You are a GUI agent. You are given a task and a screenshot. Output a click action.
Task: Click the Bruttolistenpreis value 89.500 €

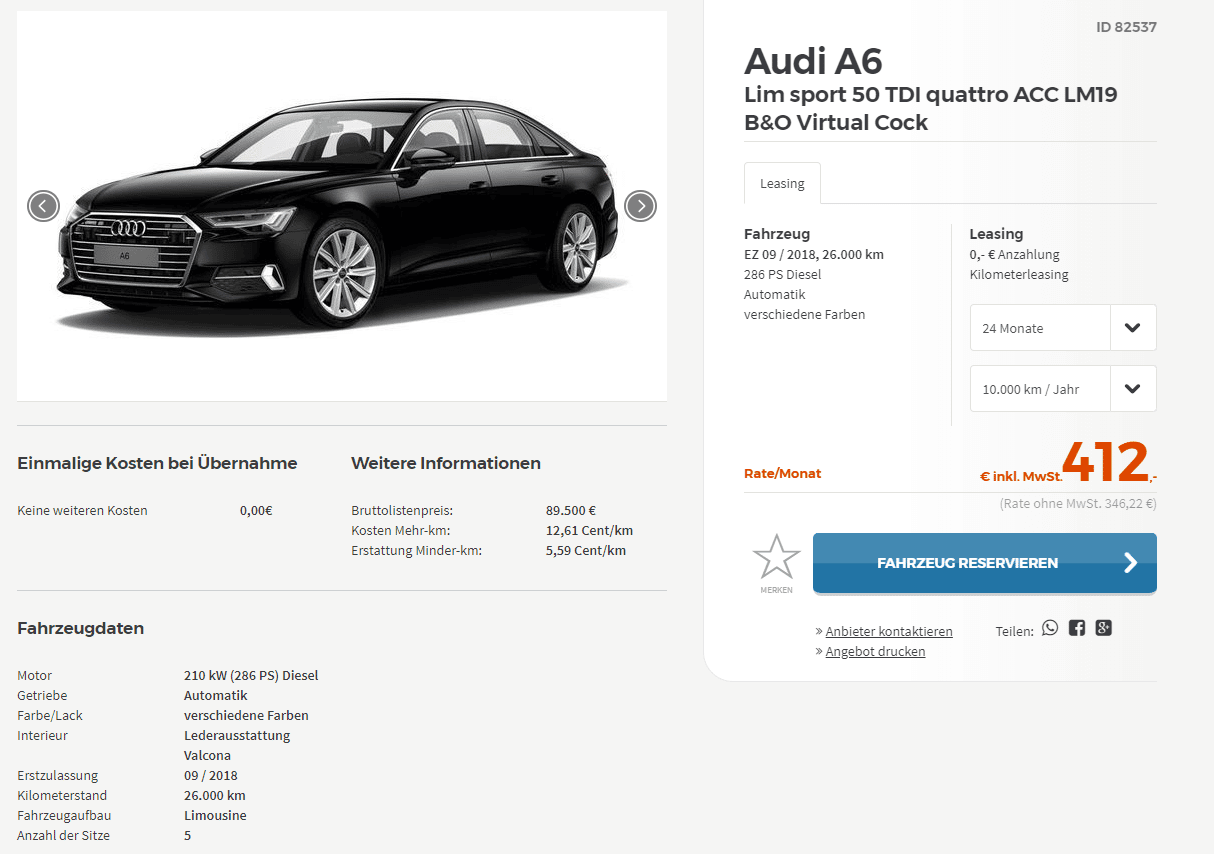pos(571,510)
